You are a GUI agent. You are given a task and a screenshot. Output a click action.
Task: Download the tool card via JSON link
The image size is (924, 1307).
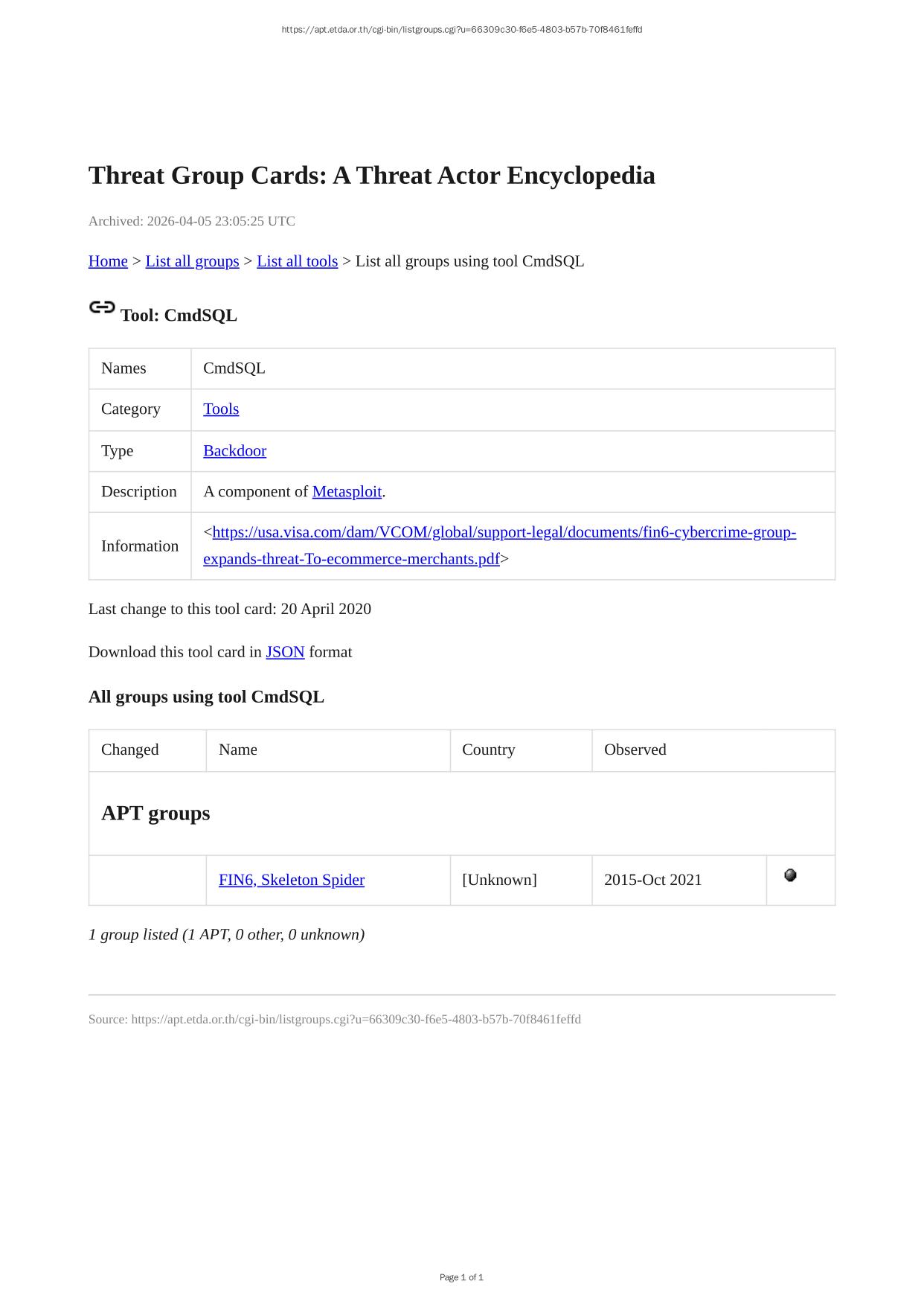coord(285,652)
